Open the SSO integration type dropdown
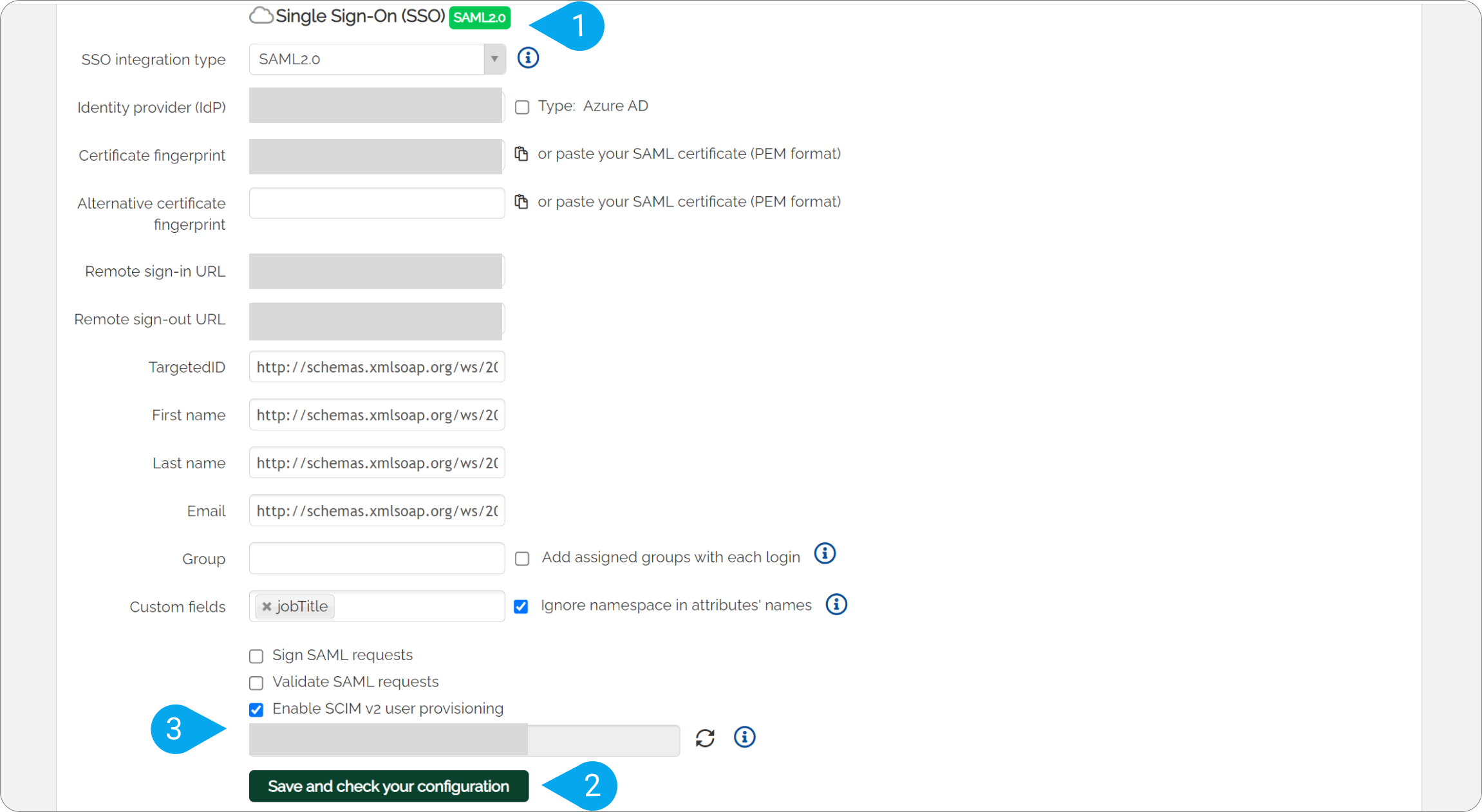The height and width of the screenshot is (812, 1482). pyautogui.click(x=377, y=59)
